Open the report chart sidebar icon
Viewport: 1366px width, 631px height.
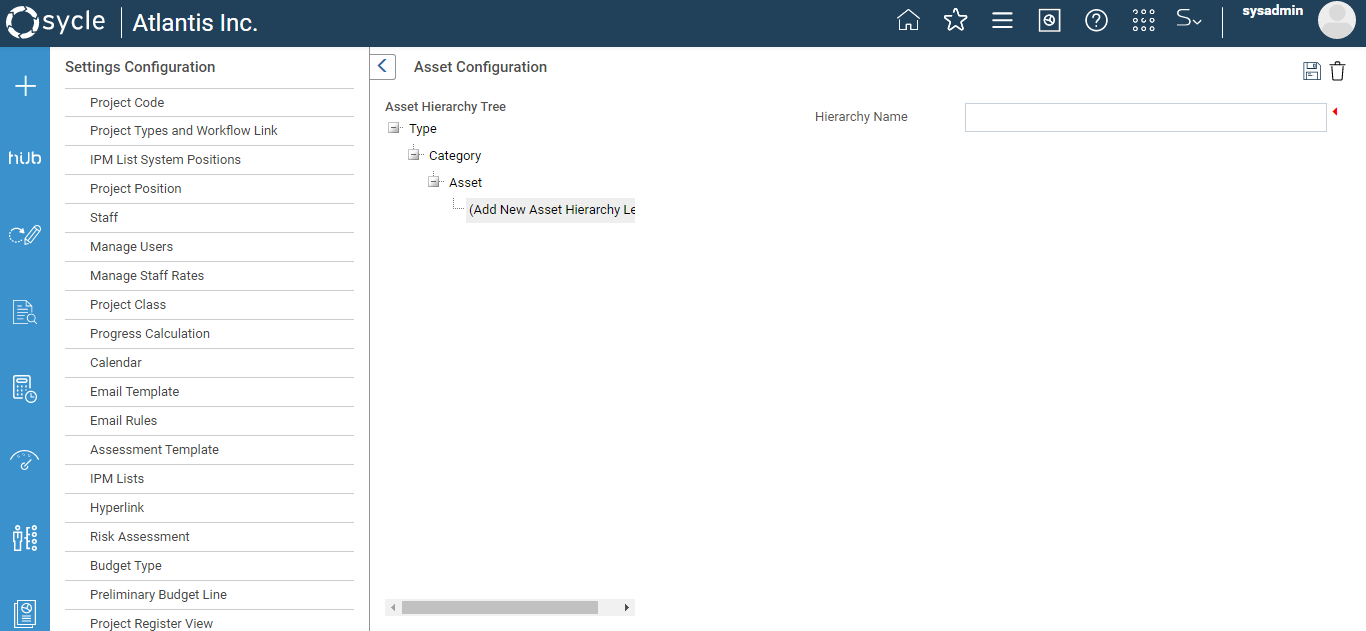point(25,613)
